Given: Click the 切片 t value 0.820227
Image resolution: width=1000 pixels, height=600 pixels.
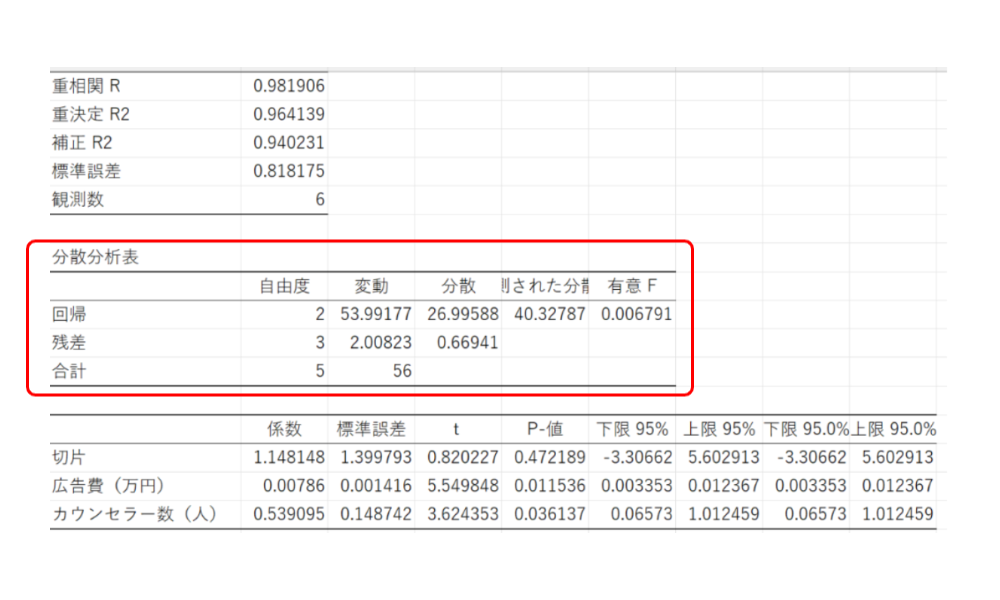Looking at the screenshot, I should pyautogui.click(x=461, y=457).
